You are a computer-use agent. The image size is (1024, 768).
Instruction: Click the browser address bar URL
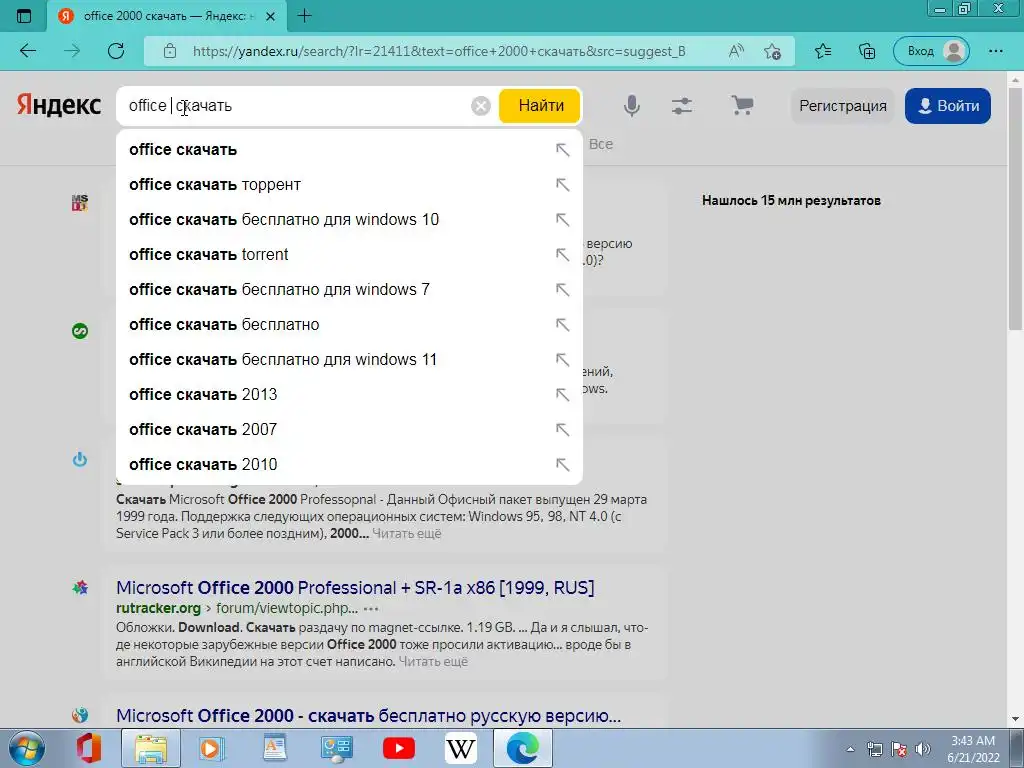[x=440, y=51]
